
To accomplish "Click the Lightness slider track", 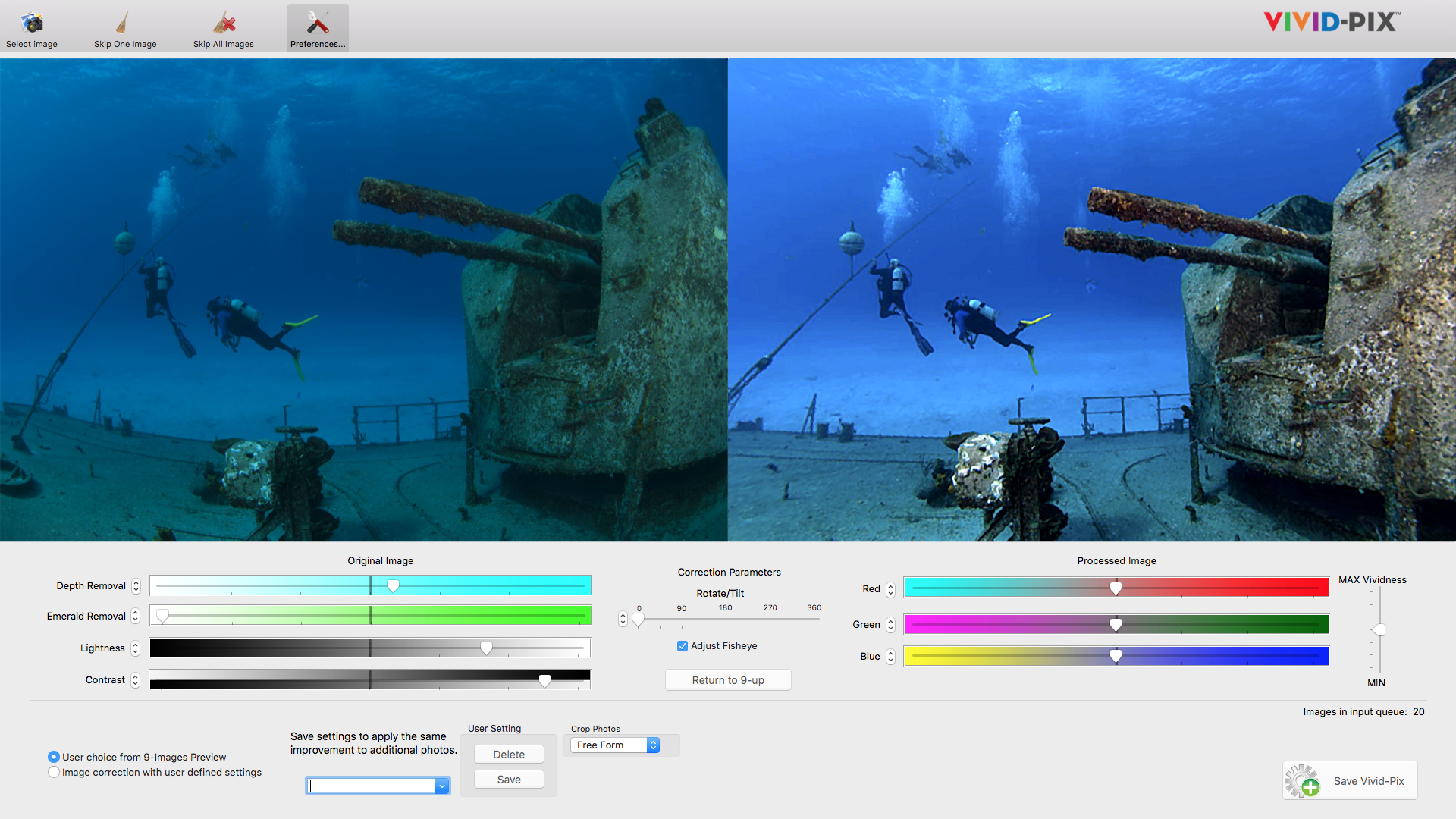I will 303,648.
